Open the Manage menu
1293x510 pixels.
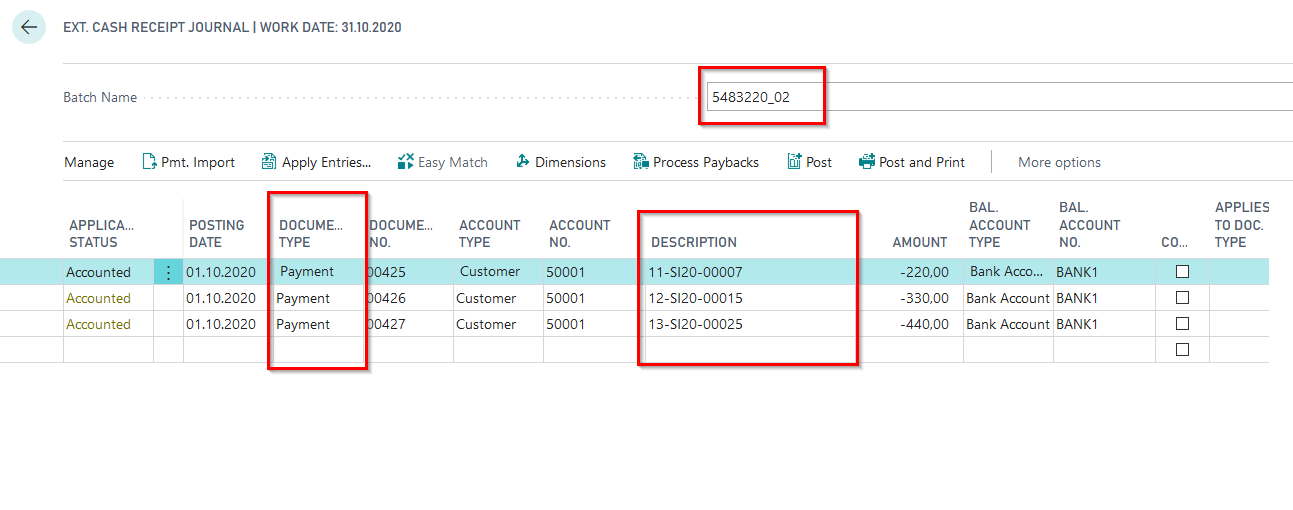[x=89, y=162]
